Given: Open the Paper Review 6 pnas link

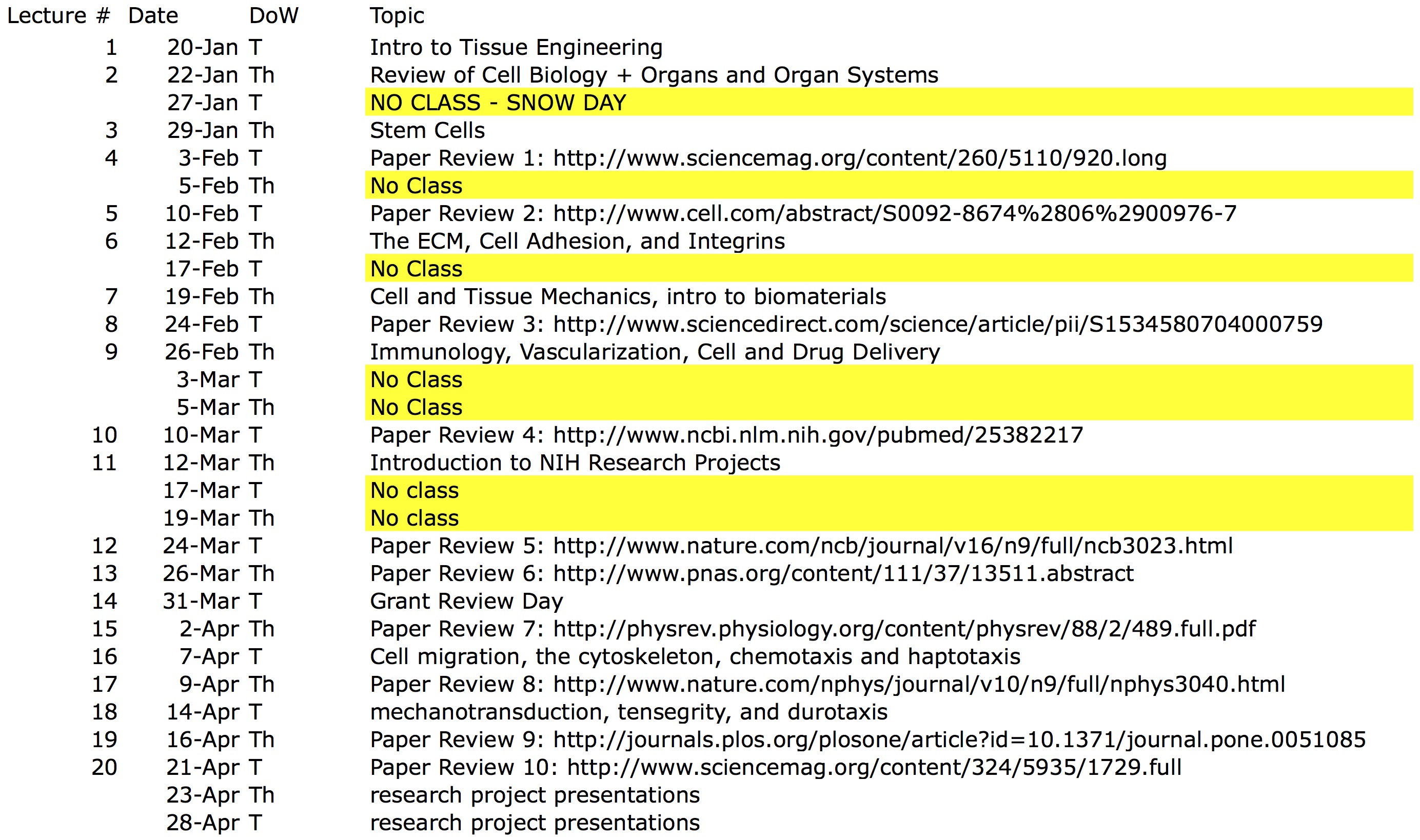Looking at the screenshot, I should (x=843, y=574).
